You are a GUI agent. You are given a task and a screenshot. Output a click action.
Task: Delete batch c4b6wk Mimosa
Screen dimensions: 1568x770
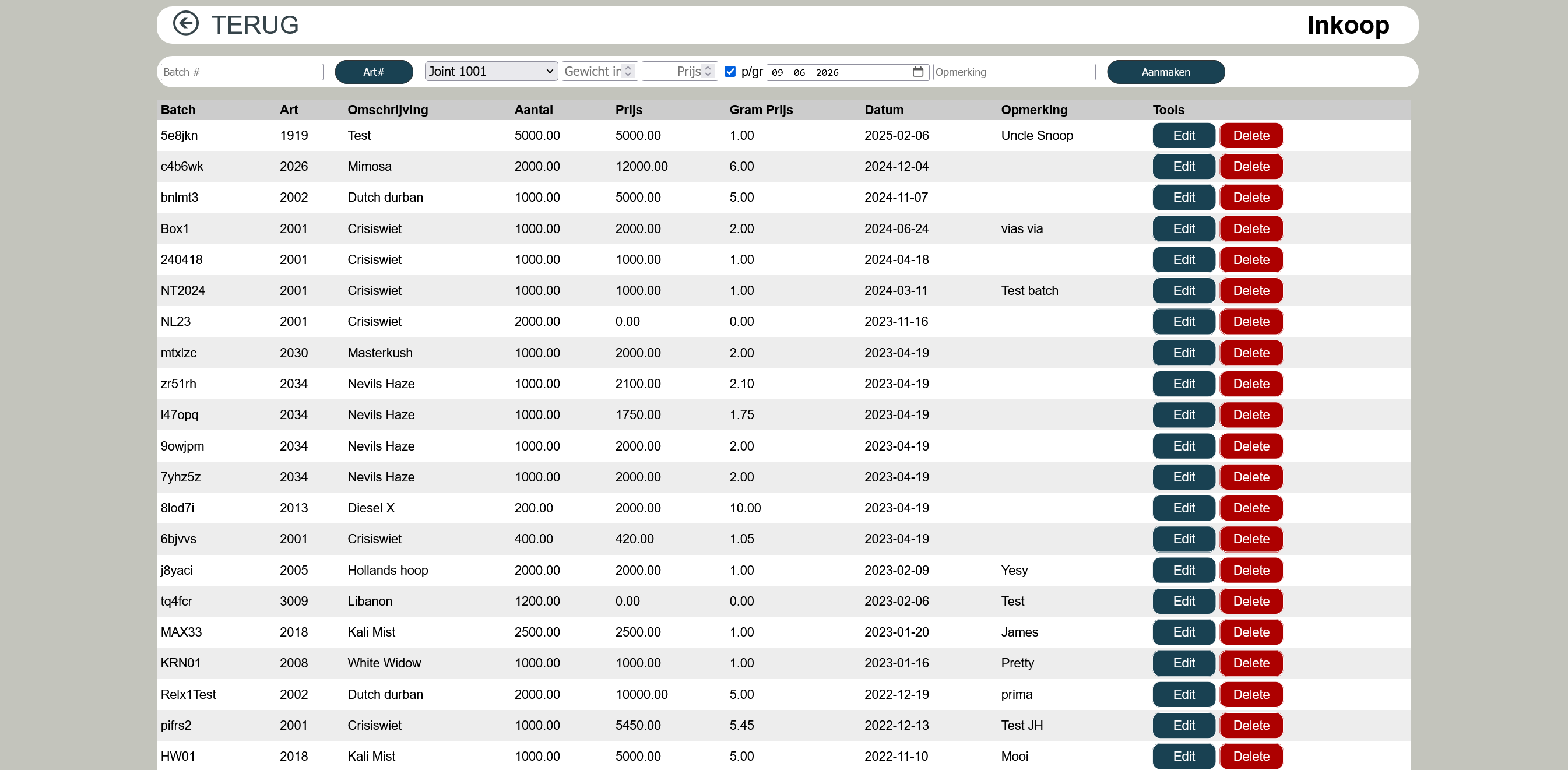click(x=1251, y=166)
